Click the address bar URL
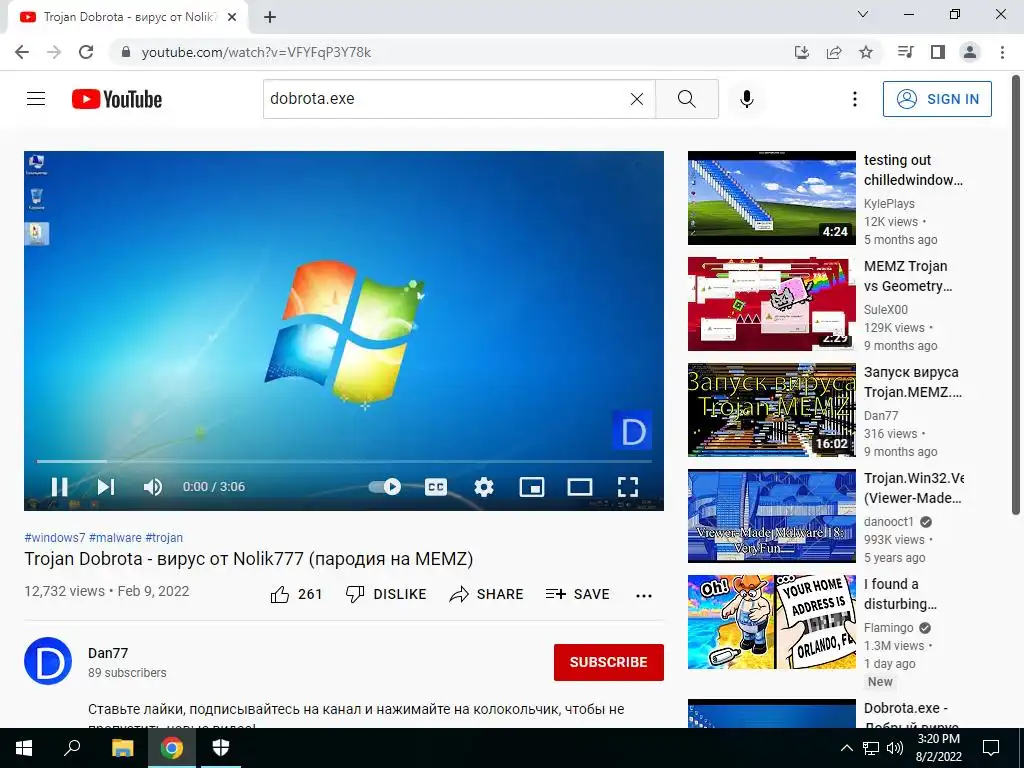 256,52
